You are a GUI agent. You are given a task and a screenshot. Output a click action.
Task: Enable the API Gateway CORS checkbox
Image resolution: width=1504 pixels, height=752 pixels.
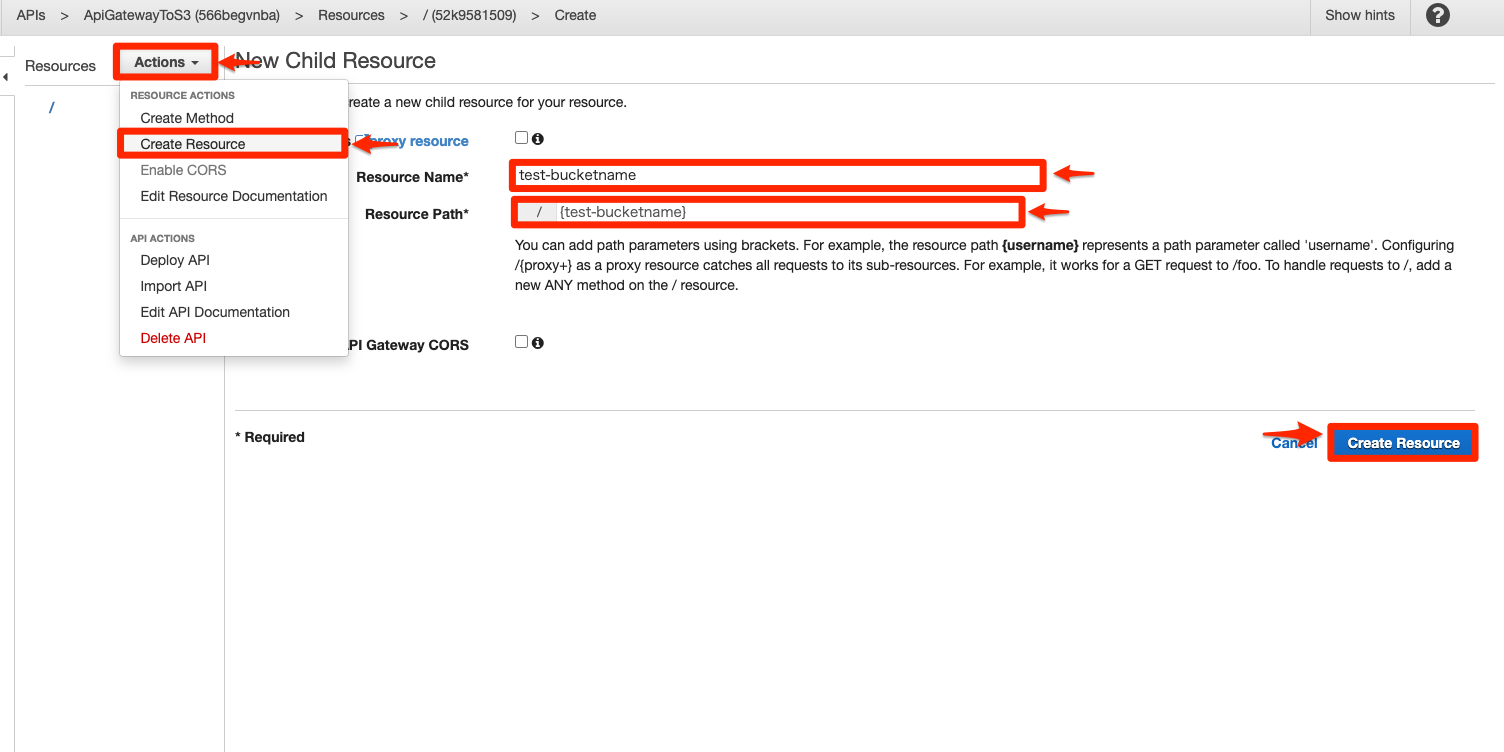pos(521,341)
